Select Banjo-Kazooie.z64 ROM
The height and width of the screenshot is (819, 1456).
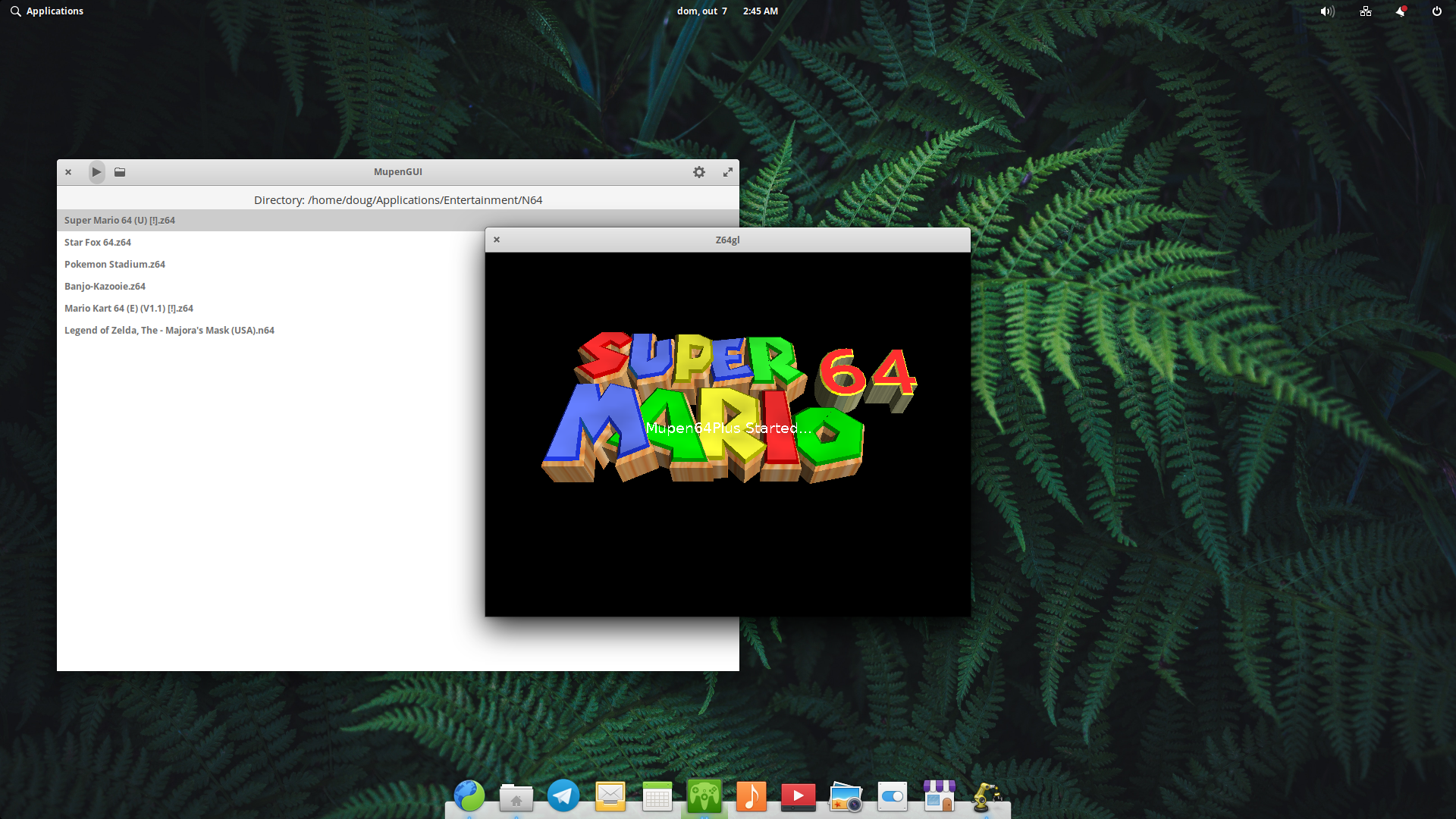(x=105, y=287)
